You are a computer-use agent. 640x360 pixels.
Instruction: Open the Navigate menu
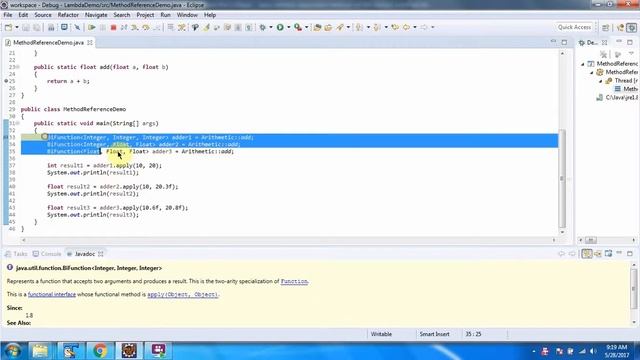(x=96, y=15)
